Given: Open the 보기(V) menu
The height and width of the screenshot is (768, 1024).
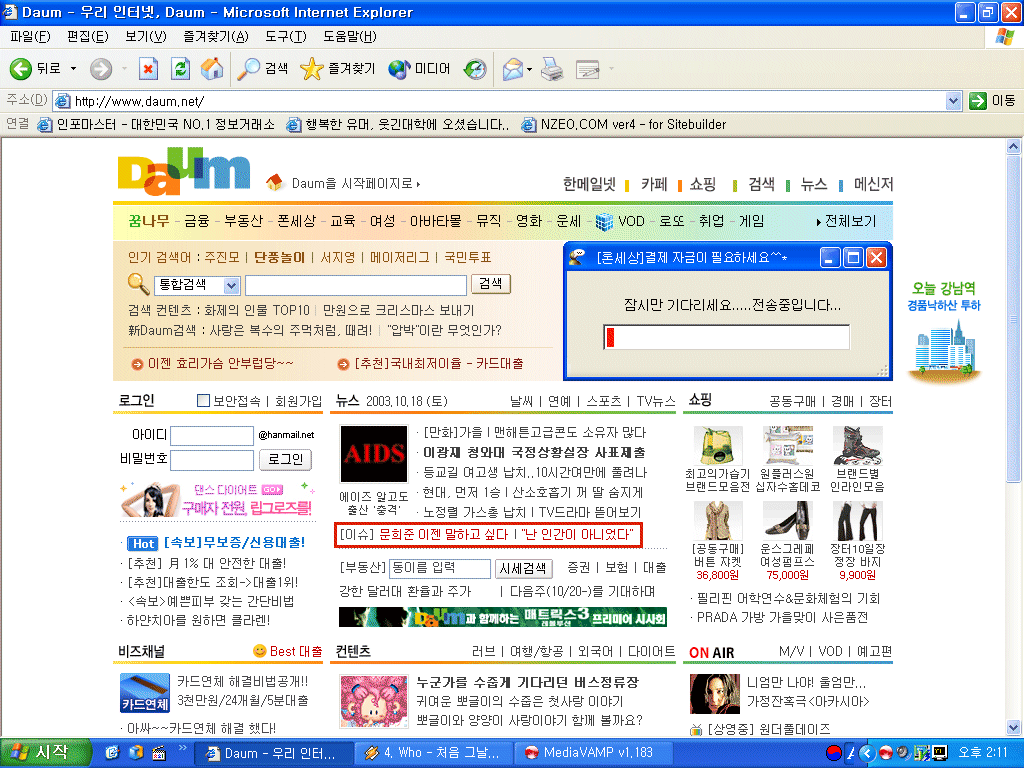Looking at the screenshot, I should 146,37.
